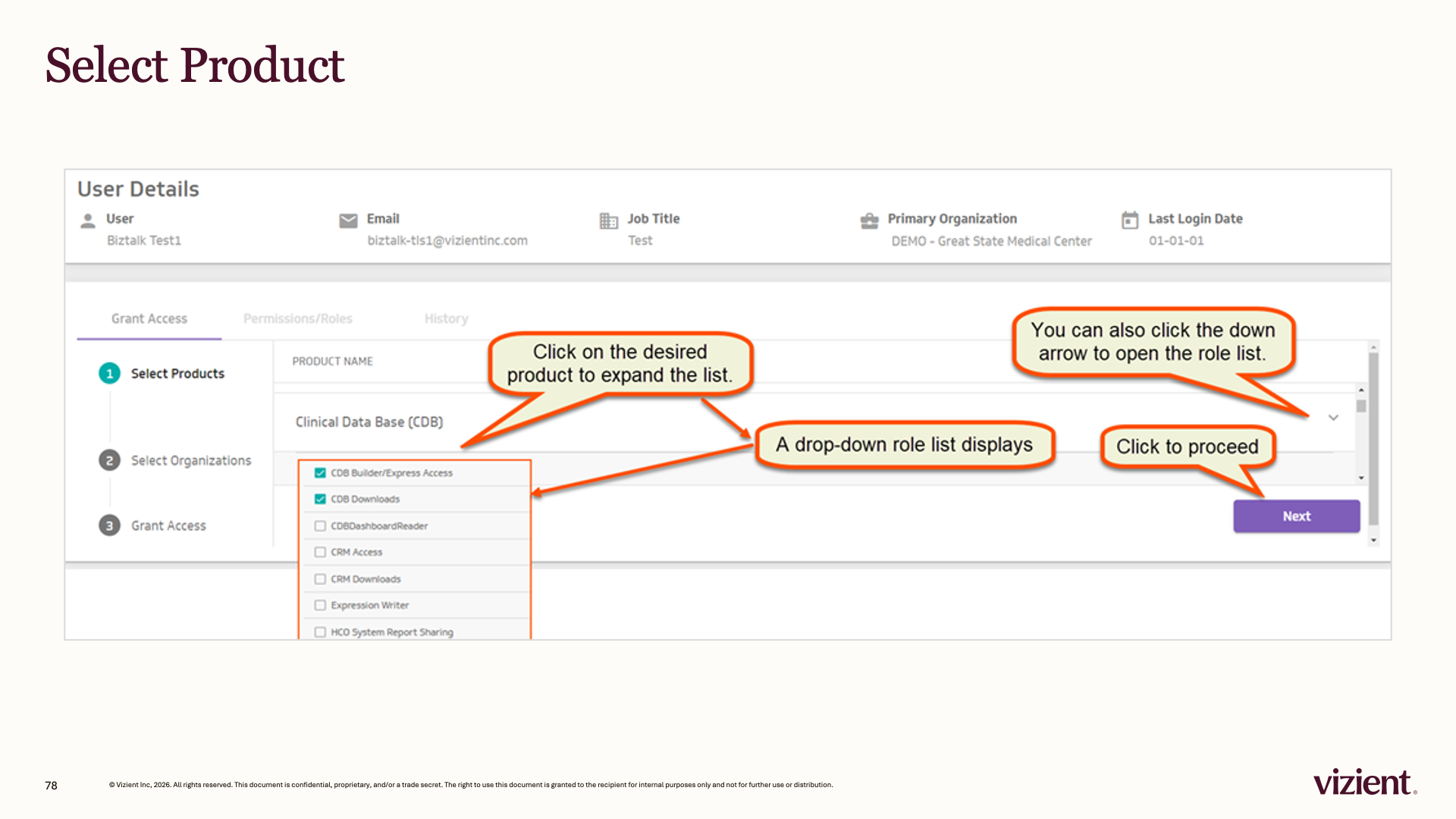
Task: Click step 1 Select Products circle
Action: pos(109,373)
